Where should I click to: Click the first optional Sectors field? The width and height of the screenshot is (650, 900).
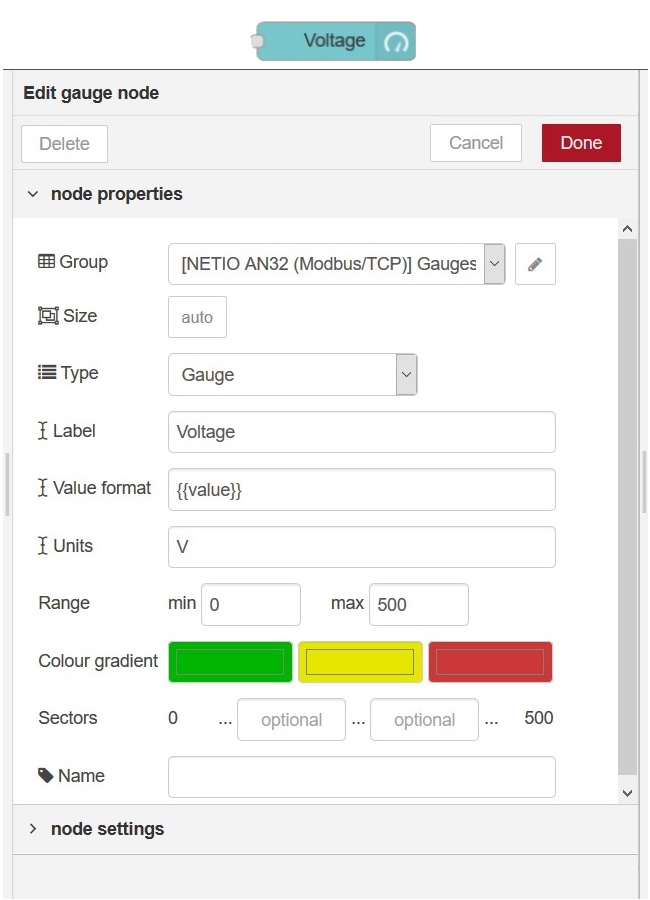pos(291,719)
